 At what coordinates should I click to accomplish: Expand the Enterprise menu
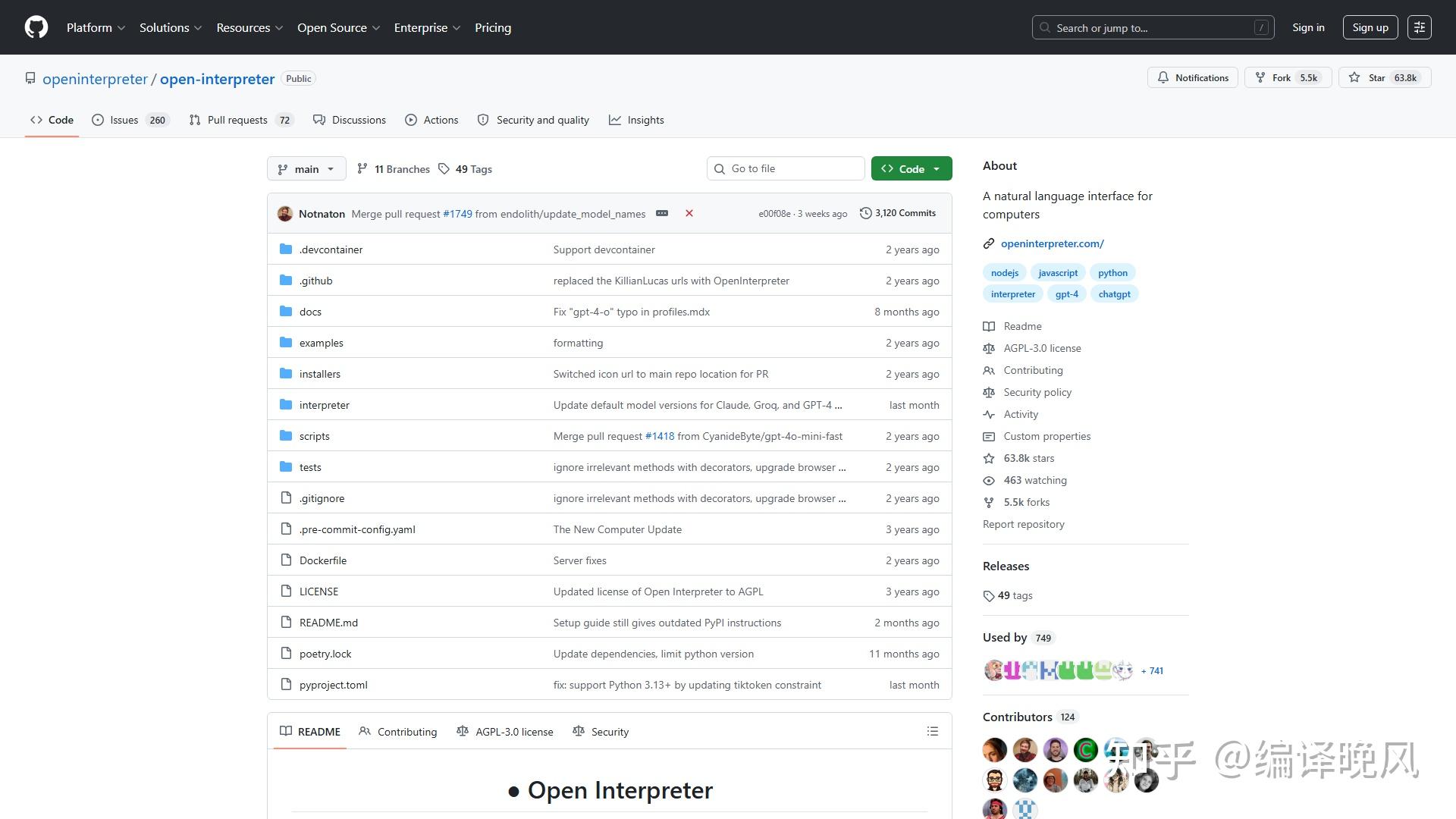(x=427, y=27)
